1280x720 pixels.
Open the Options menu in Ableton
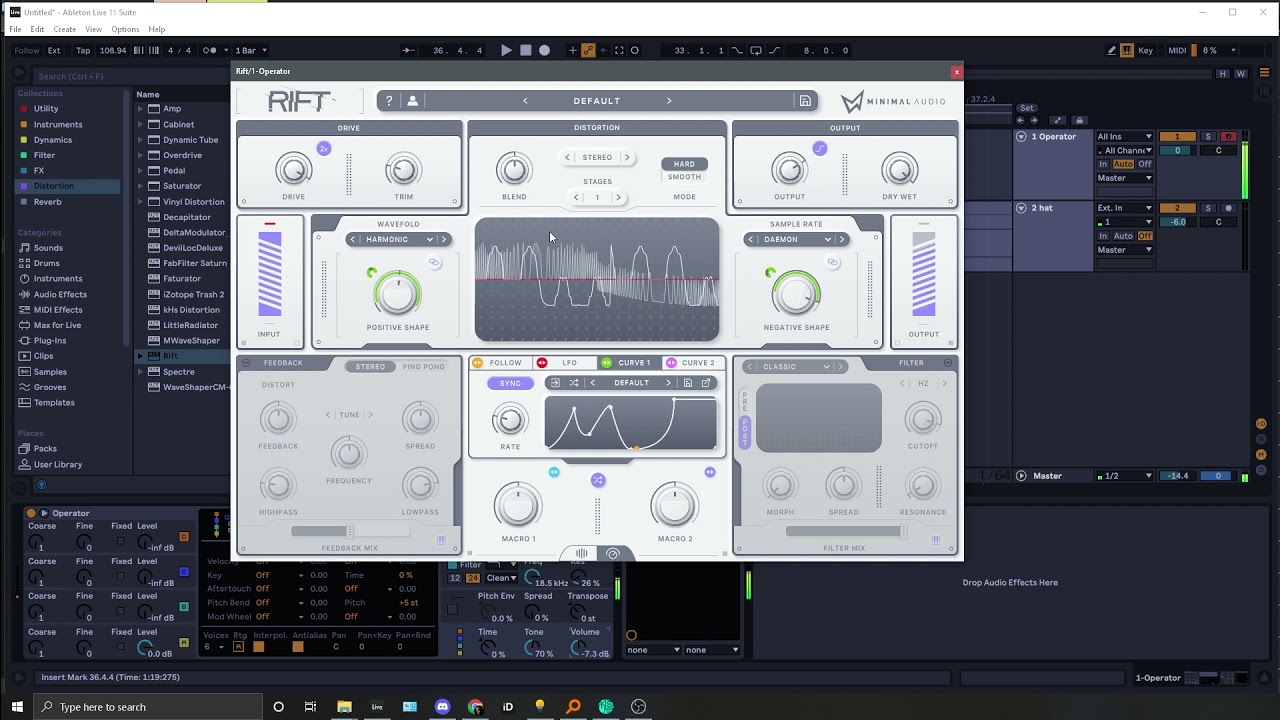125,29
